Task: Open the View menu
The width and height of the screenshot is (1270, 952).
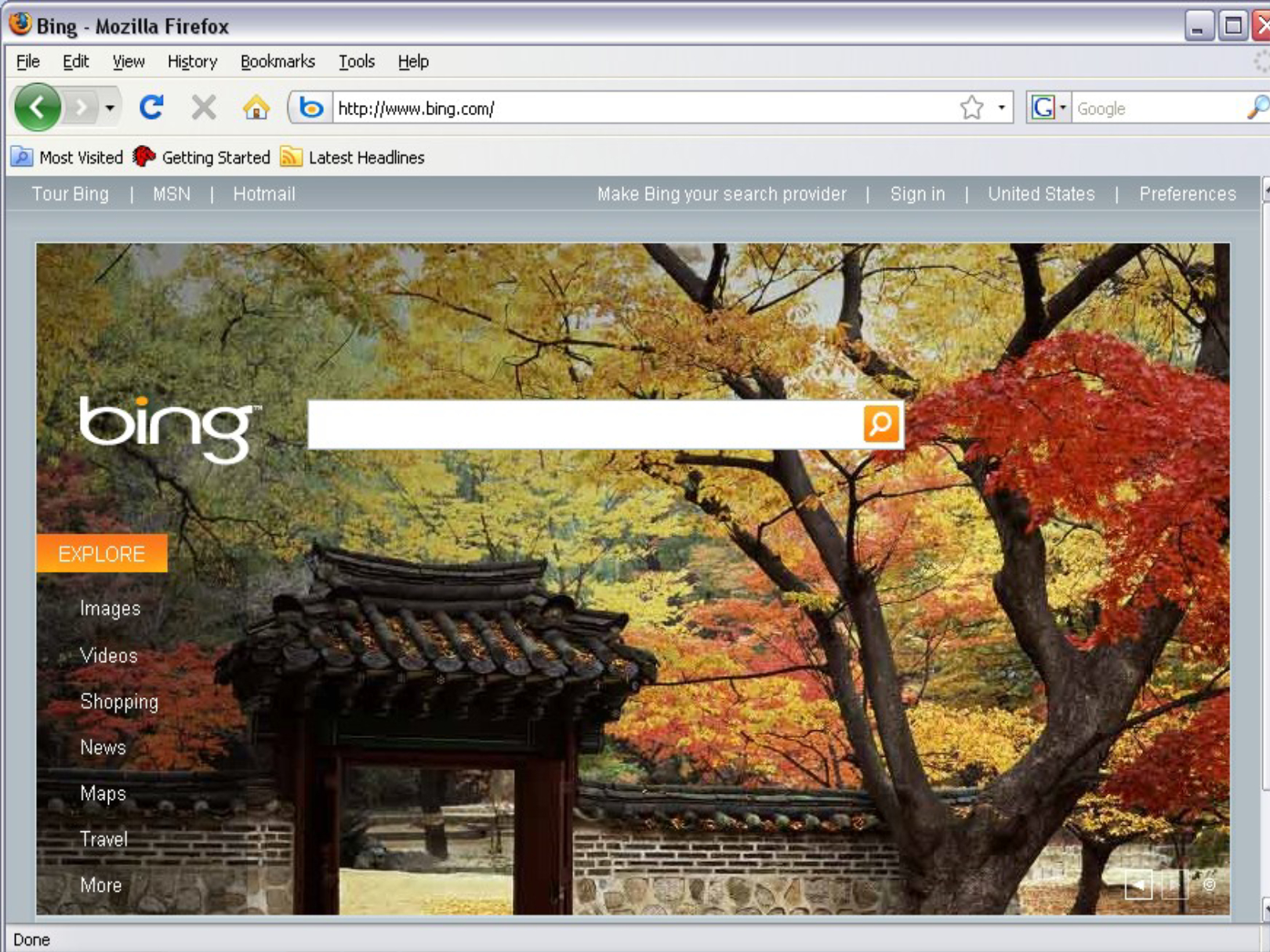Action: tap(129, 61)
